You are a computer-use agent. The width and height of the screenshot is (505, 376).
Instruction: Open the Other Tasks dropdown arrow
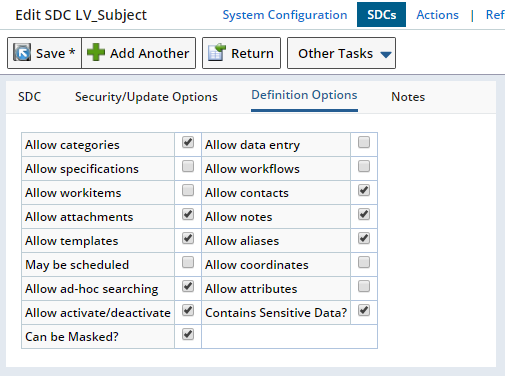[386, 54]
